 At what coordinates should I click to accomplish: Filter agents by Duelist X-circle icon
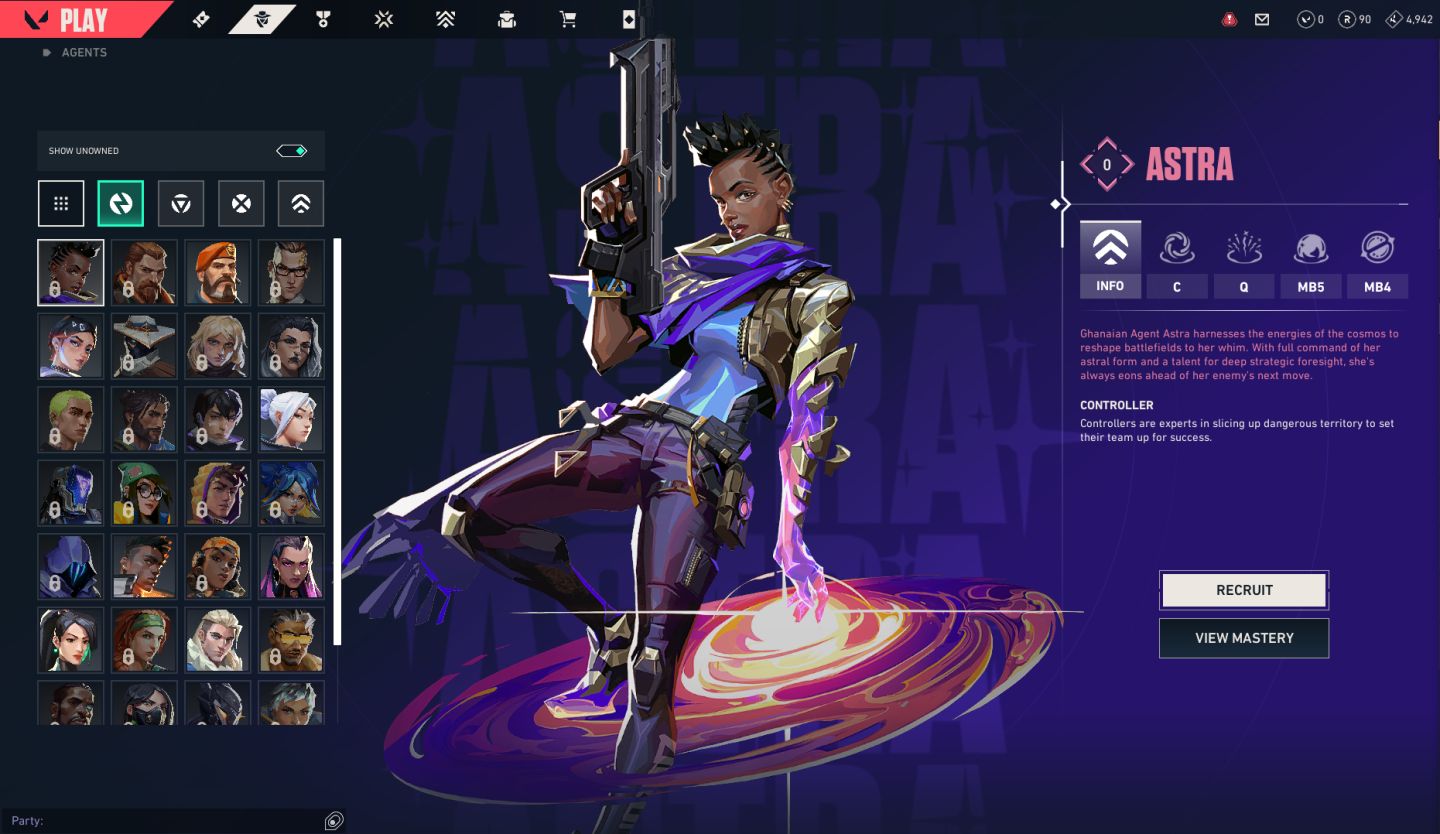click(x=241, y=204)
